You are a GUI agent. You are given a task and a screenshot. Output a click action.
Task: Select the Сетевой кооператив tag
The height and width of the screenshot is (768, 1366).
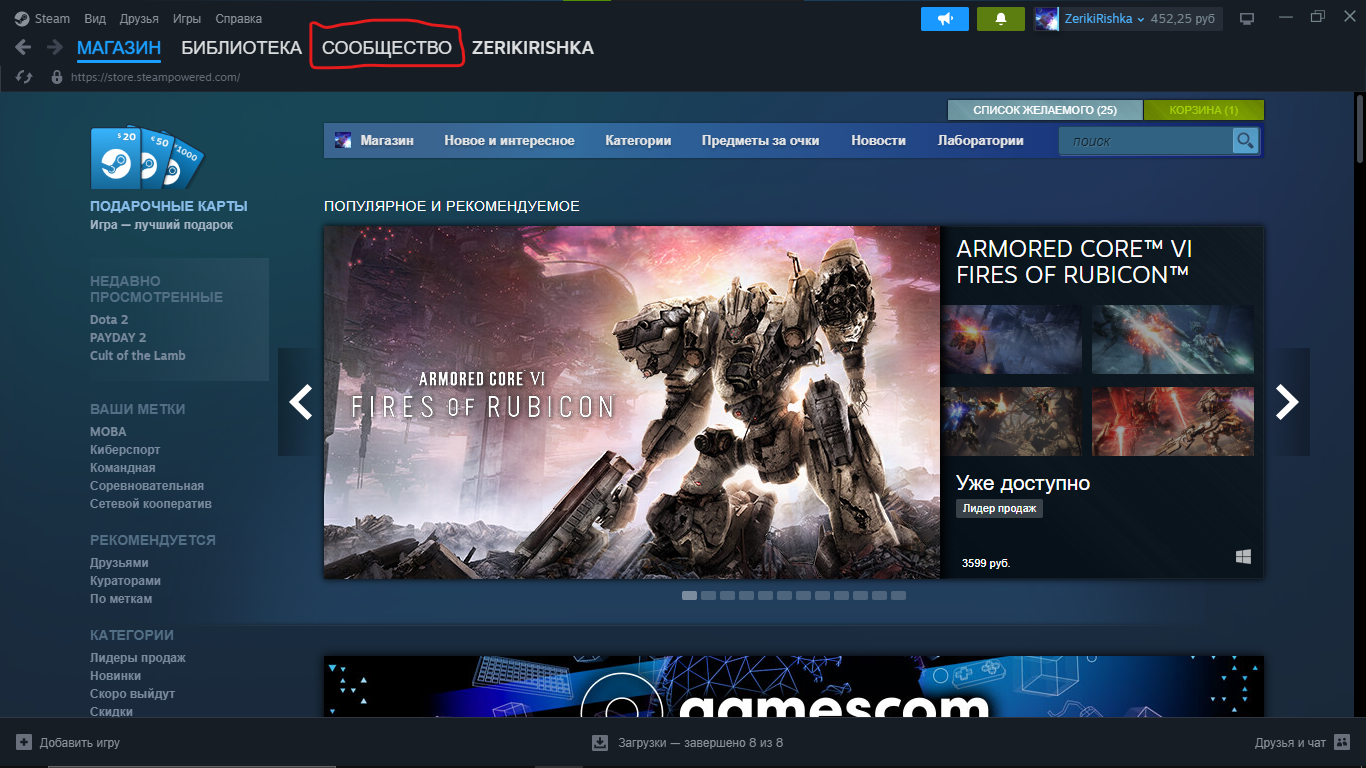[151, 504]
